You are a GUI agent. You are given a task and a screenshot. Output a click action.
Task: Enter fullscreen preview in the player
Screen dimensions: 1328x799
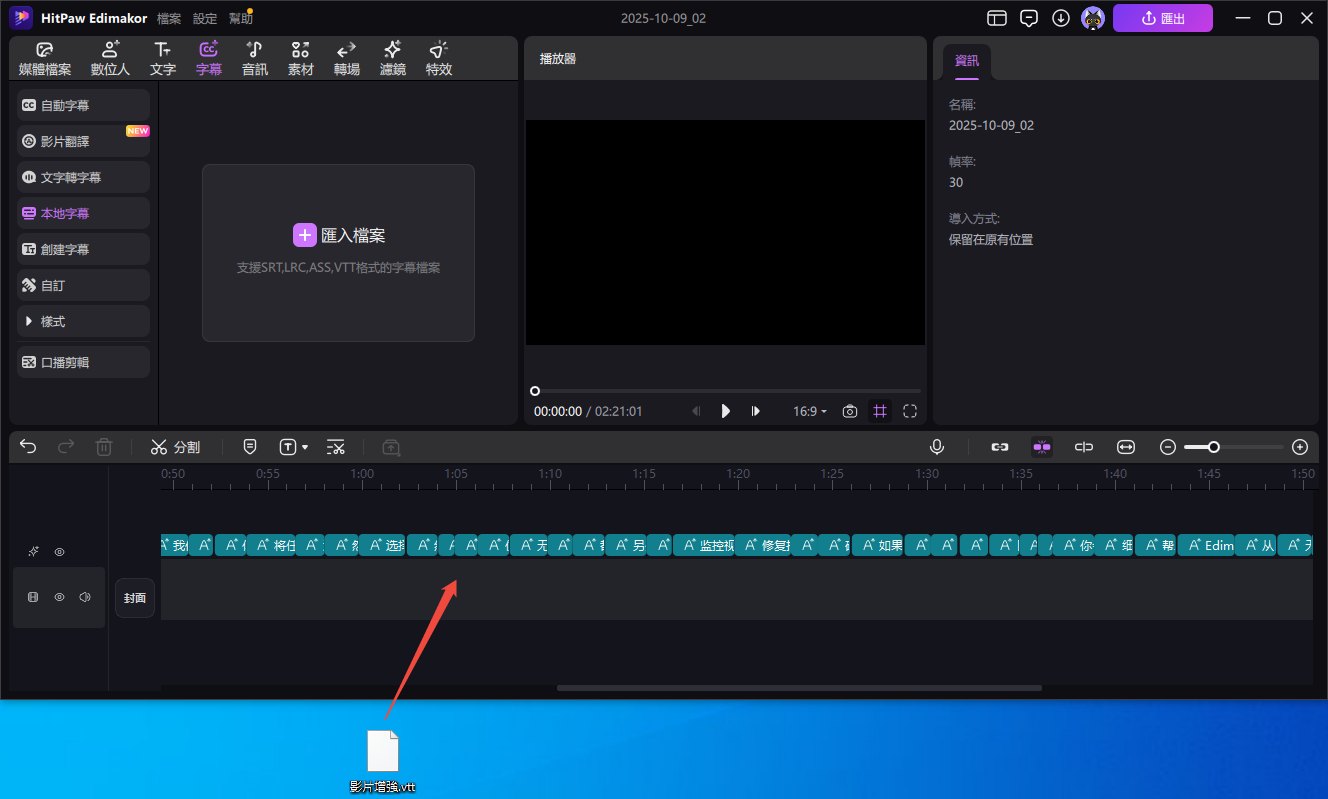(909, 411)
